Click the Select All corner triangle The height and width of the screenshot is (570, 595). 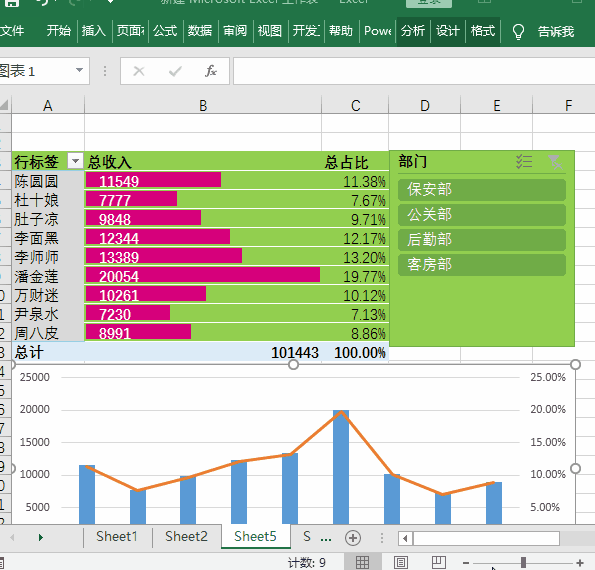(x=5, y=105)
